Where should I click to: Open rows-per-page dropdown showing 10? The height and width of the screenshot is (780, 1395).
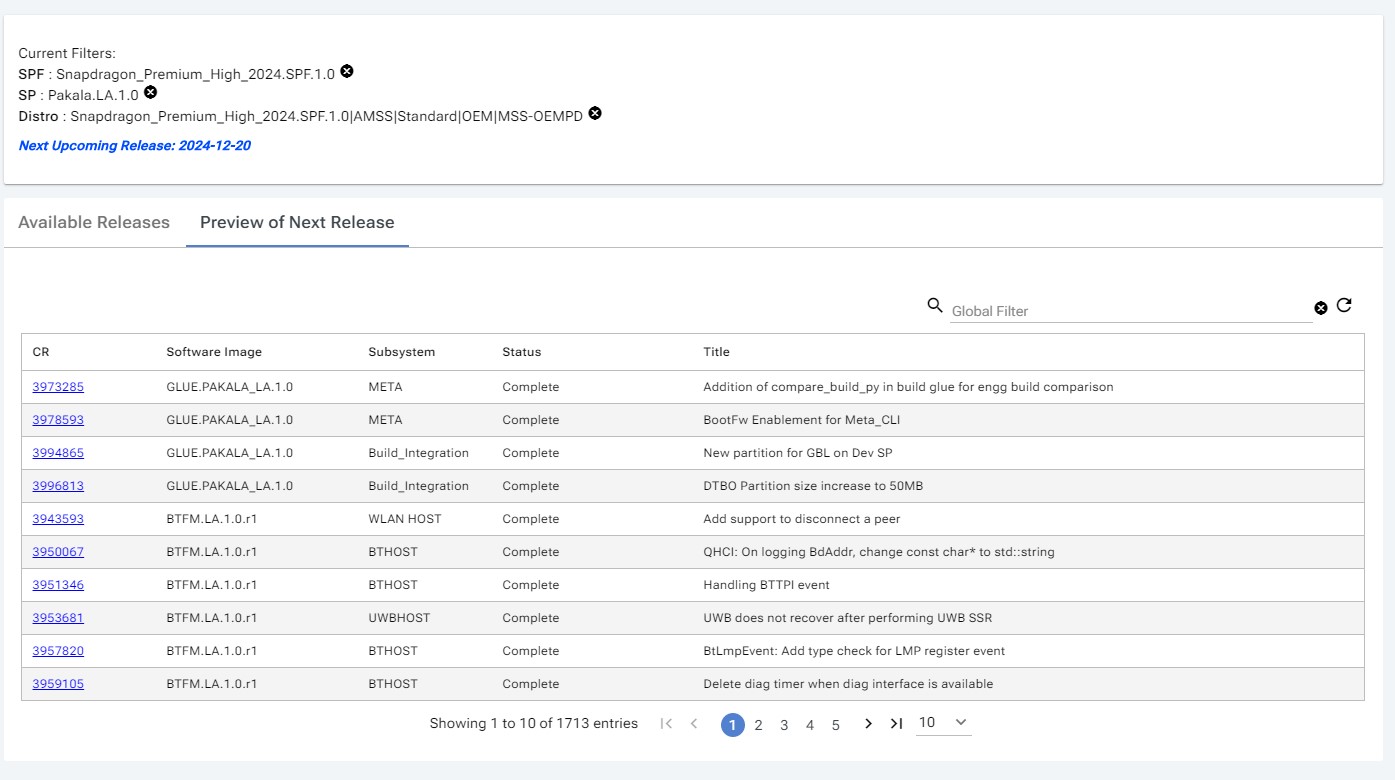coord(943,723)
